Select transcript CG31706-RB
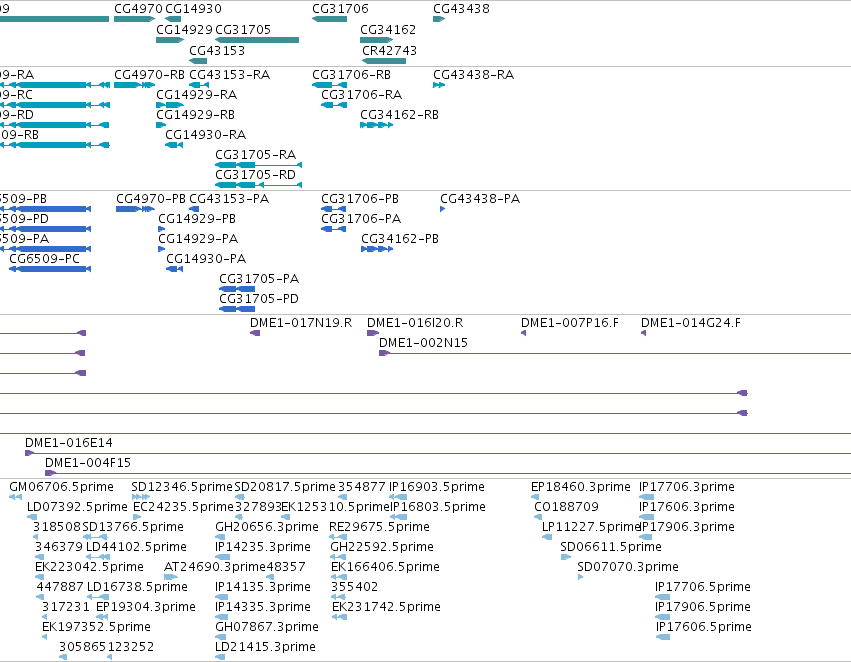 coord(352,74)
